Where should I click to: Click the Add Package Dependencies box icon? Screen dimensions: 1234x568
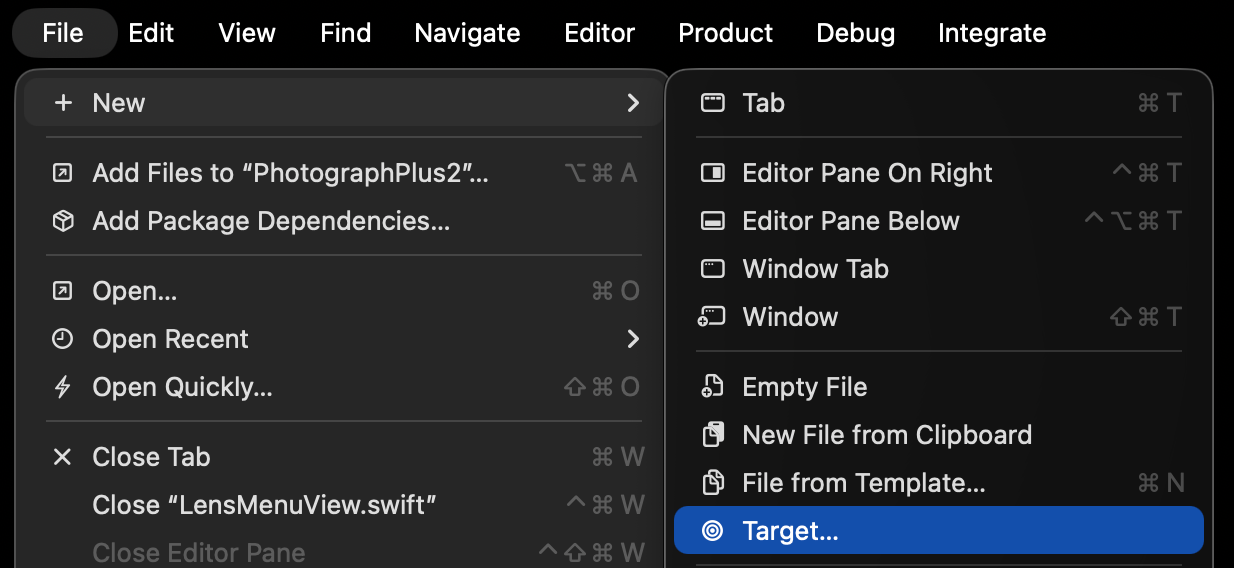(x=63, y=221)
